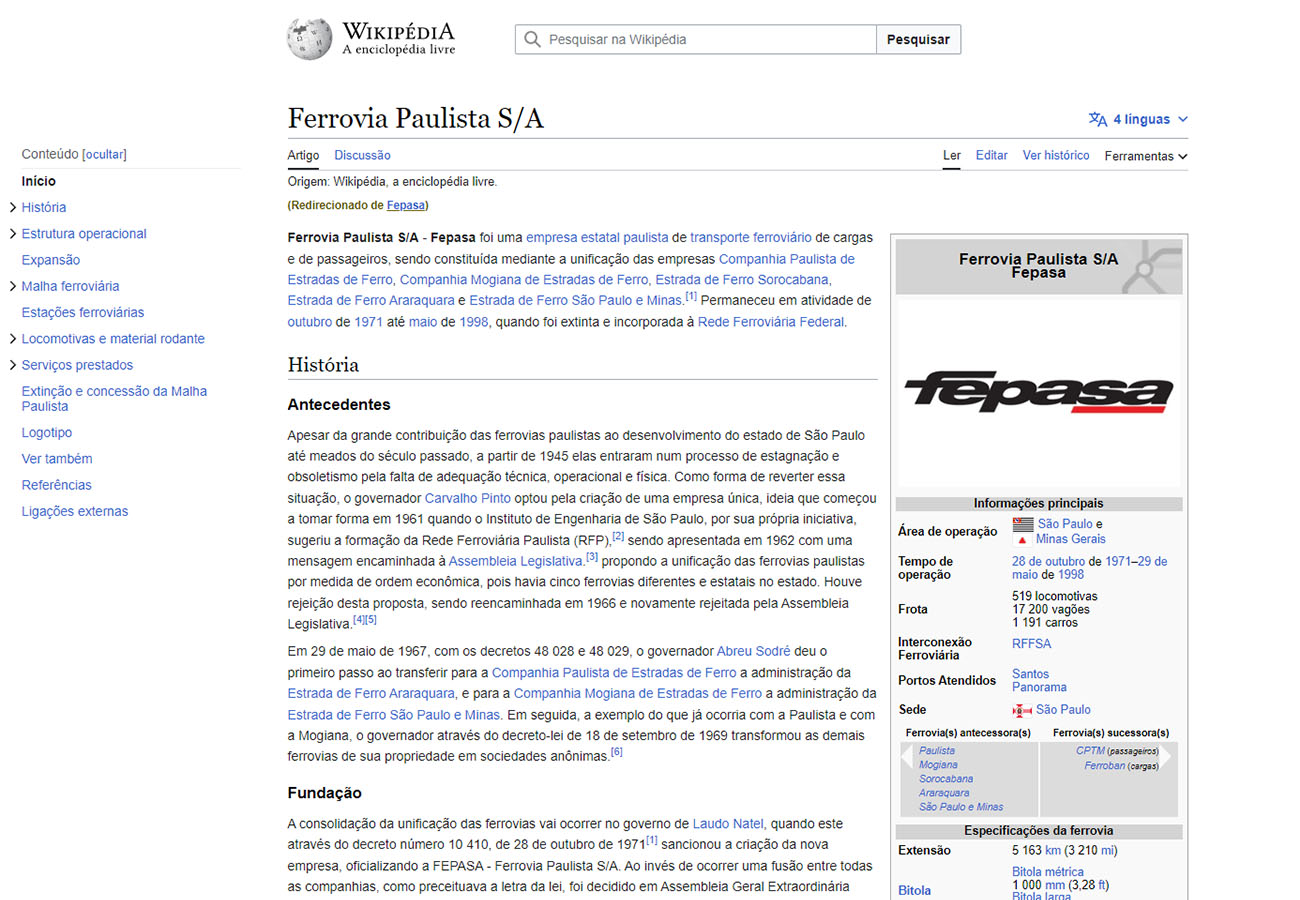Open the Editar tab

point(991,155)
